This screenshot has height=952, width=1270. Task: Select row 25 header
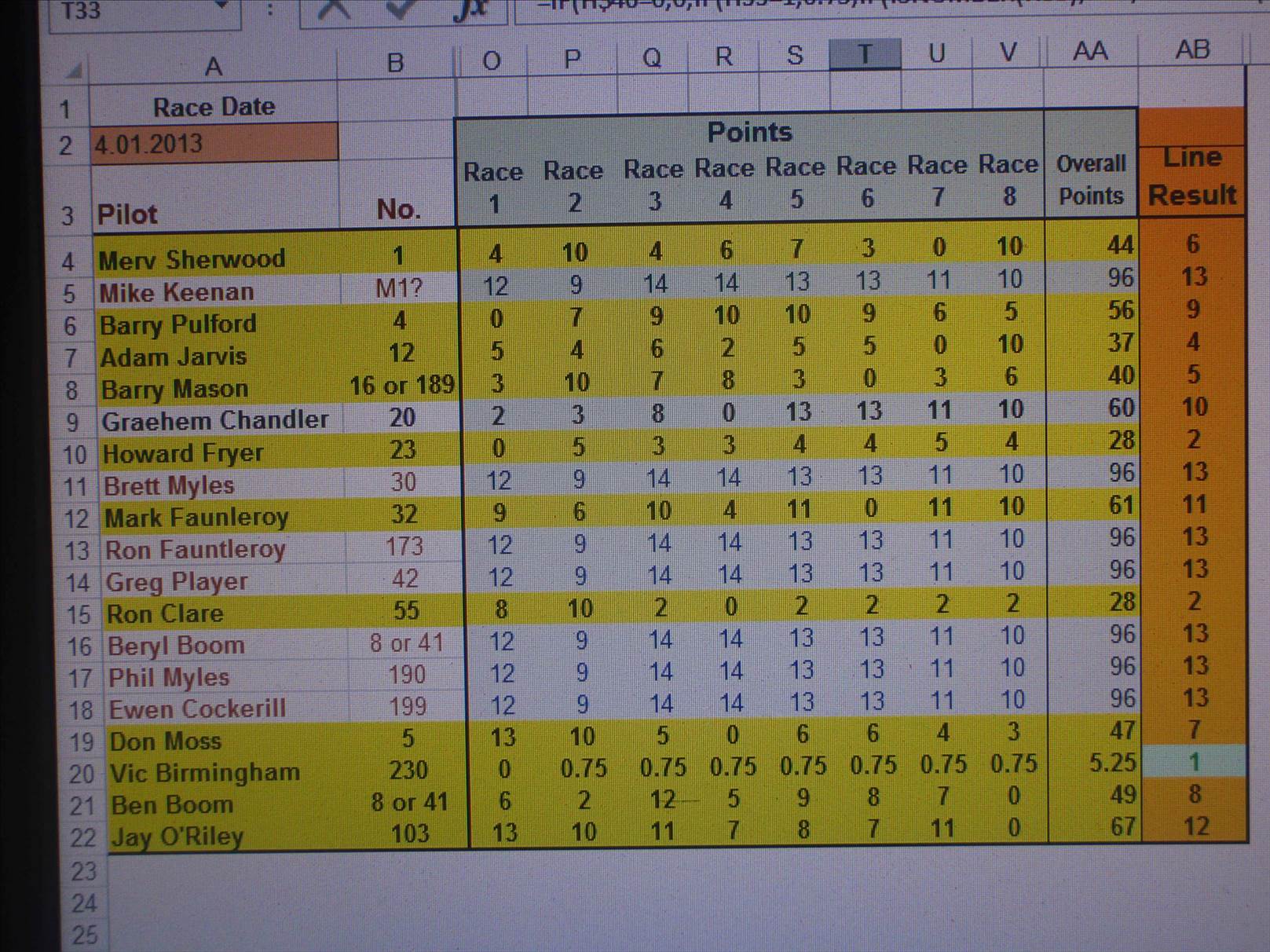point(84,935)
